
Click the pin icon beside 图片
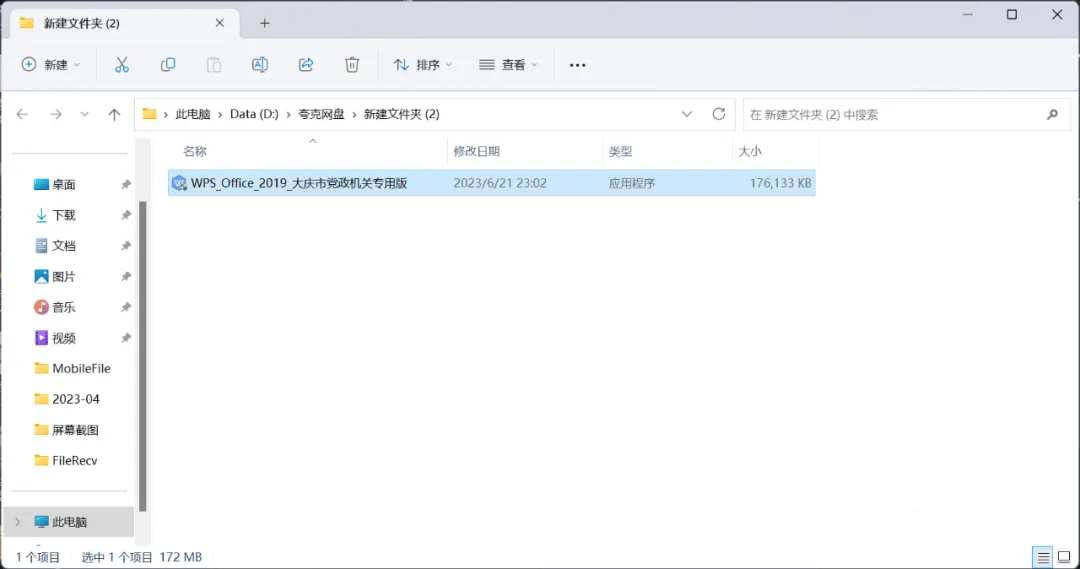coord(125,277)
